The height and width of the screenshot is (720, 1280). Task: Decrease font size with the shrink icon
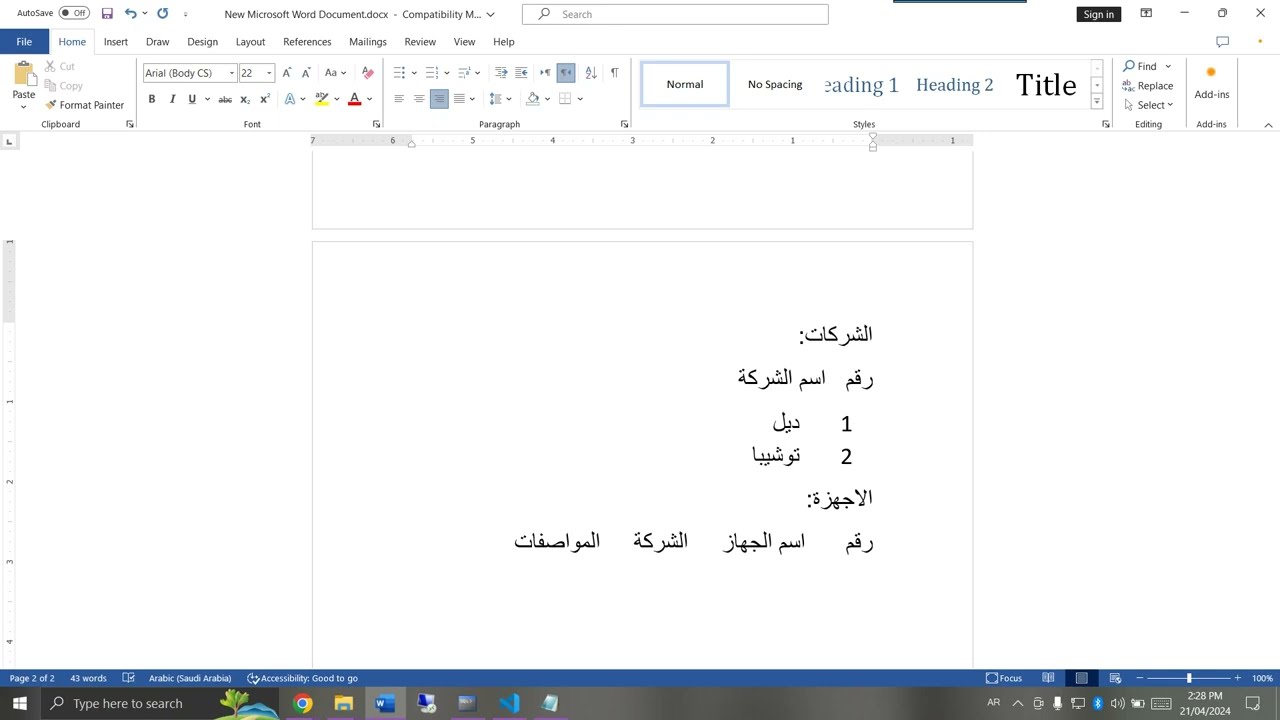click(306, 73)
